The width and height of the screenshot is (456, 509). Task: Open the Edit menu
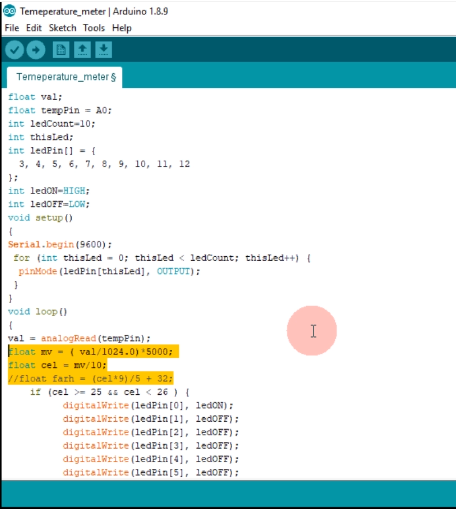click(x=34, y=28)
